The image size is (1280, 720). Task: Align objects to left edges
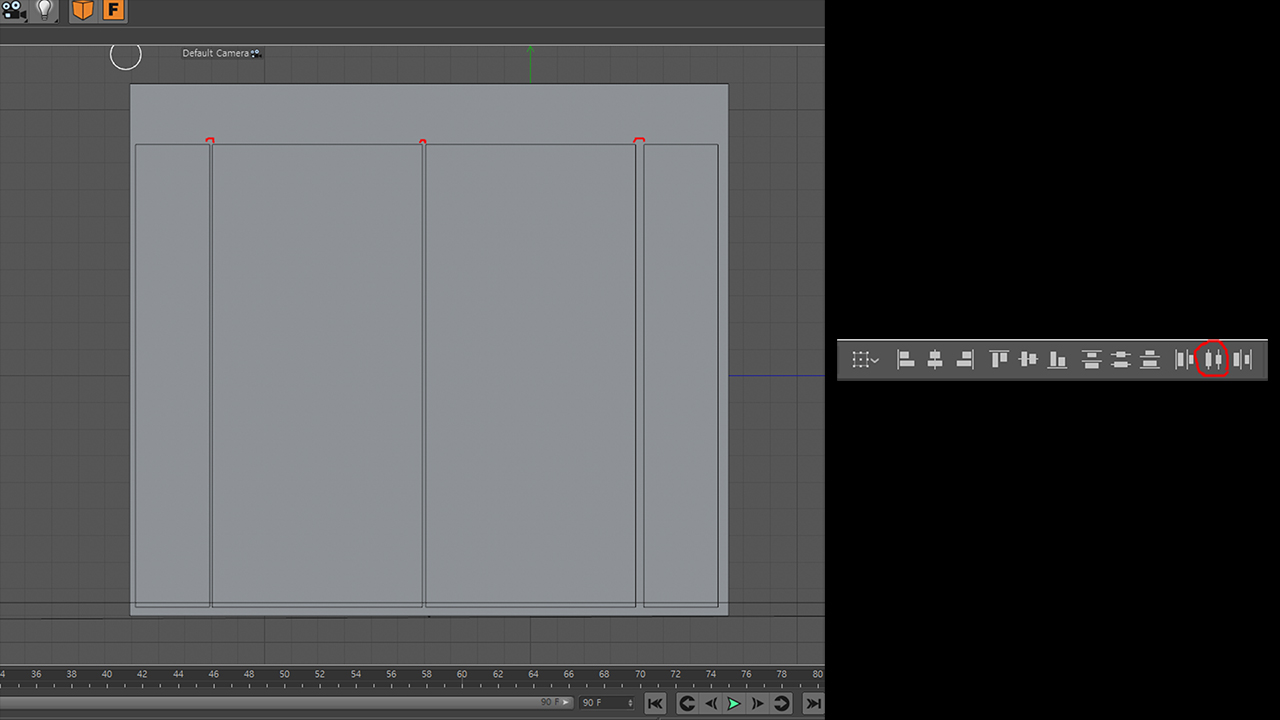click(x=906, y=360)
